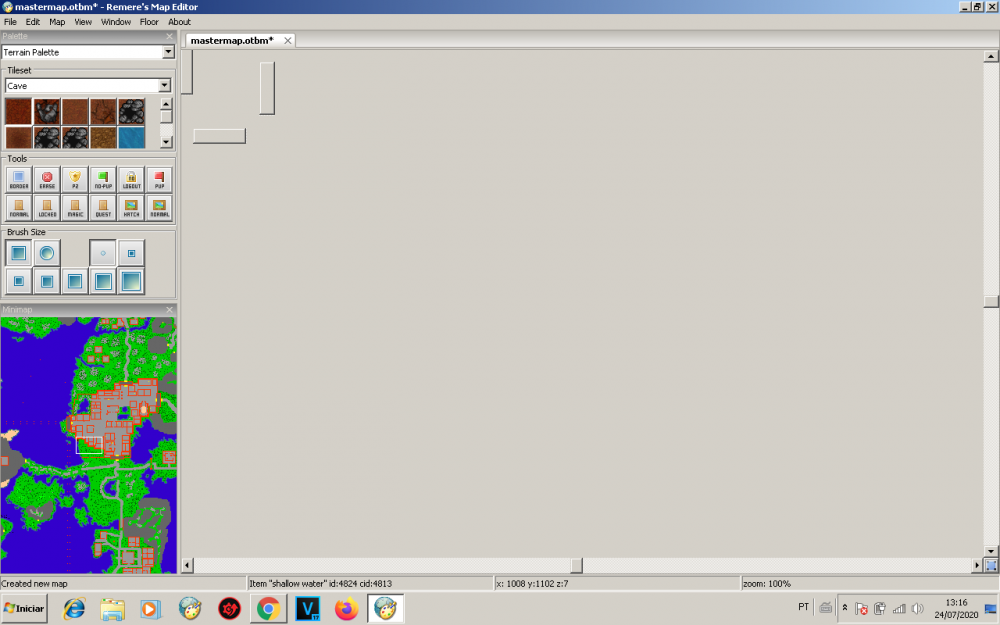This screenshot has width=1000, height=625.
Task: Select the Hatch window tool
Action: (131, 207)
